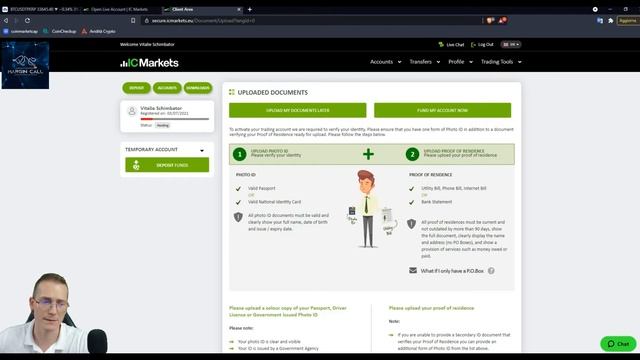Click the 'Welcome Vitalie Schimbator' text
This screenshot has width=640, height=360.
click(x=147, y=44)
